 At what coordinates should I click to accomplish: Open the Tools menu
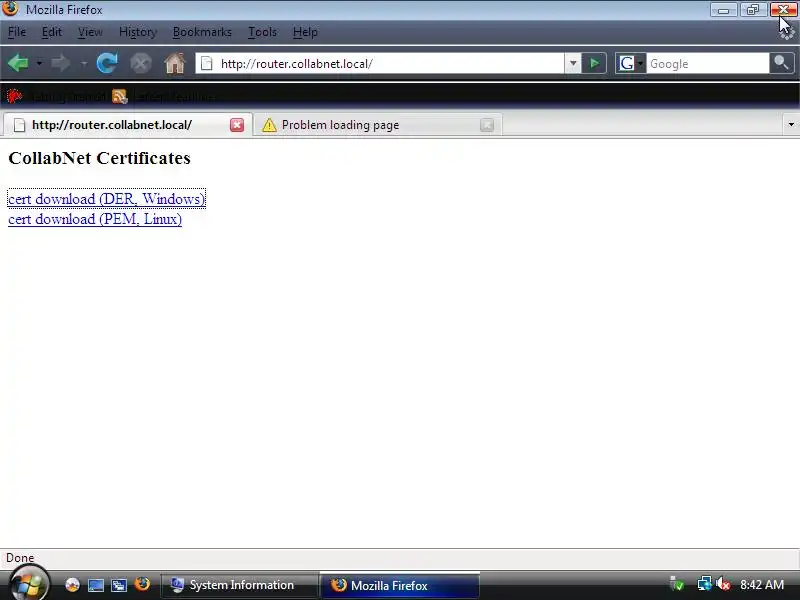pyautogui.click(x=262, y=32)
